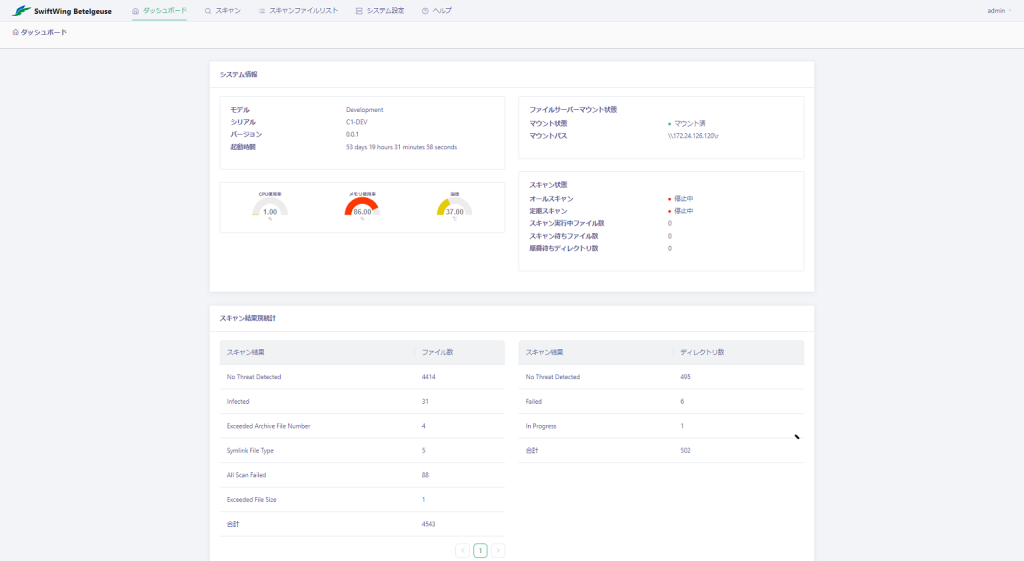1024x561 pixels.
Task: Click the red status dot for 定期スキャン
Action: 669,211
